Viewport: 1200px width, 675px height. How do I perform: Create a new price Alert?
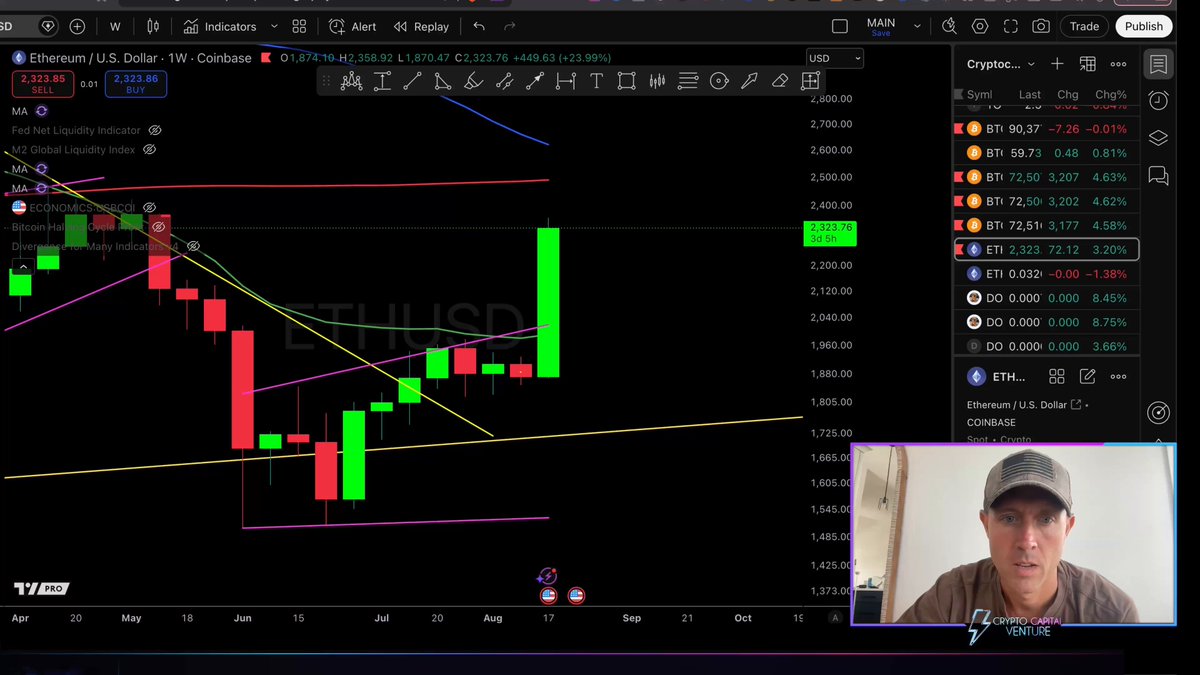click(x=353, y=27)
